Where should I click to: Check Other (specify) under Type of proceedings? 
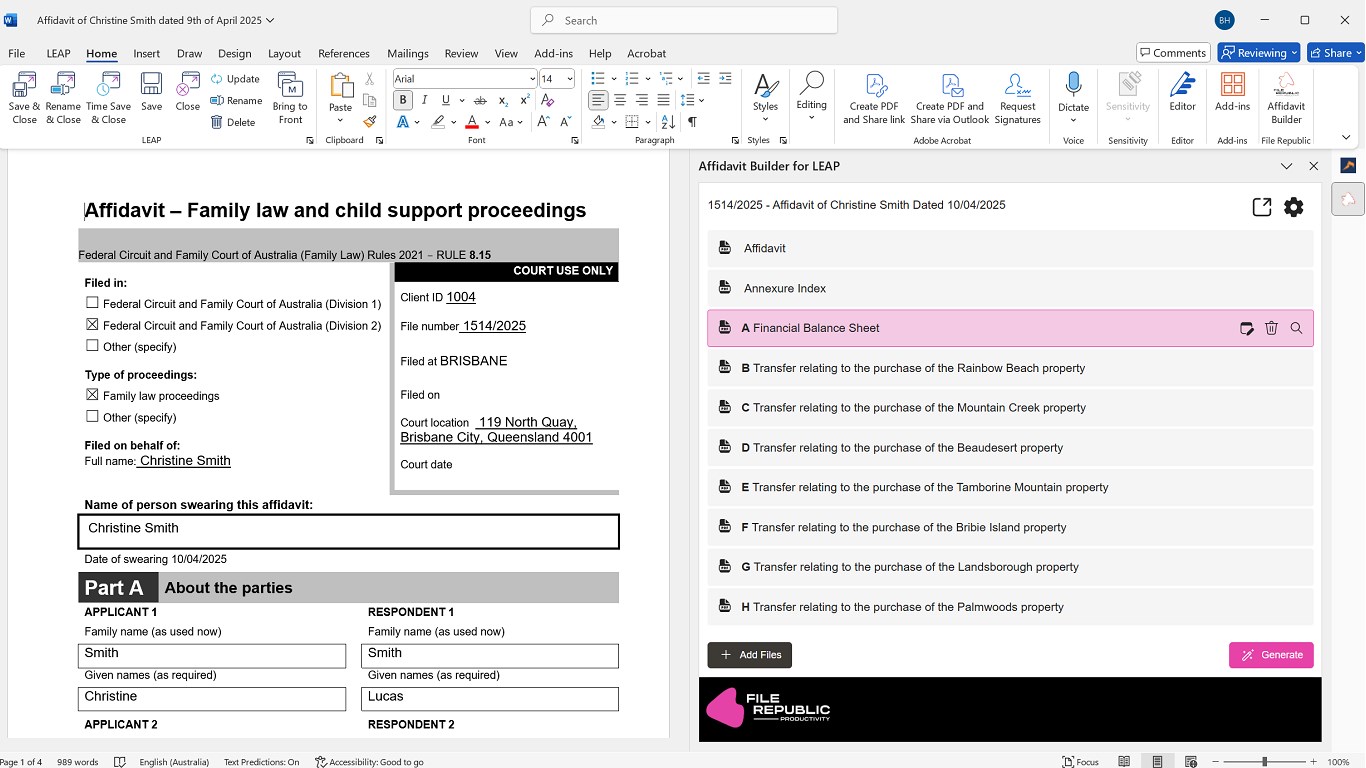point(92,417)
